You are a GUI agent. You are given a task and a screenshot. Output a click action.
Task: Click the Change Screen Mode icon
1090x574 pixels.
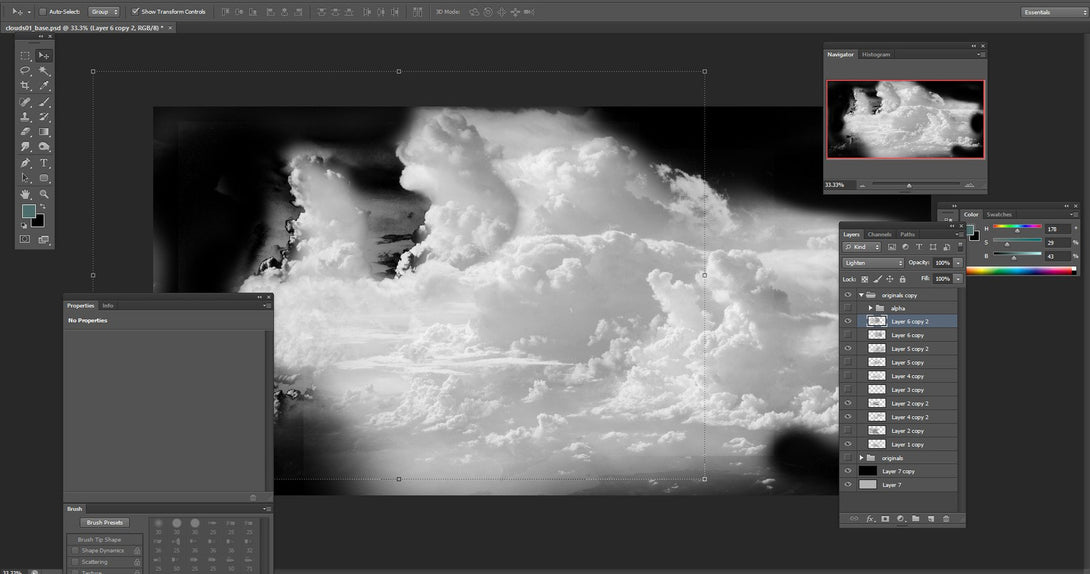(44, 239)
